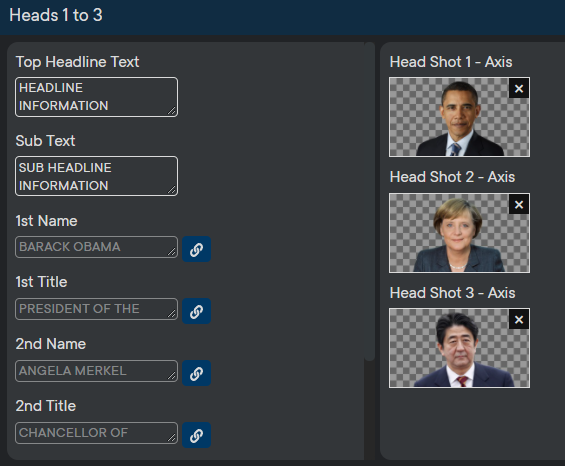The height and width of the screenshot is (466, 565).
Task: Click the 2nd Title field showing CHANCELLOR OF
Action: 96,433
